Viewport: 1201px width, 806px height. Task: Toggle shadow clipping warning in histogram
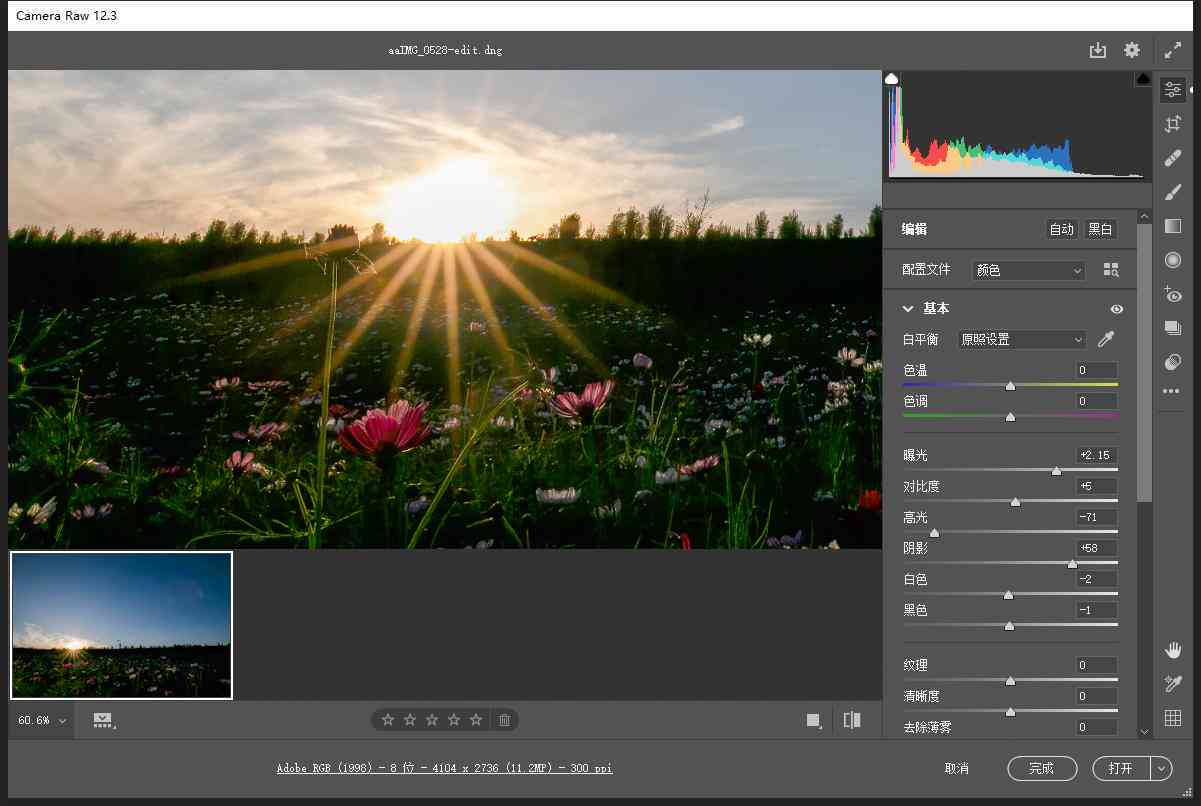892,79
